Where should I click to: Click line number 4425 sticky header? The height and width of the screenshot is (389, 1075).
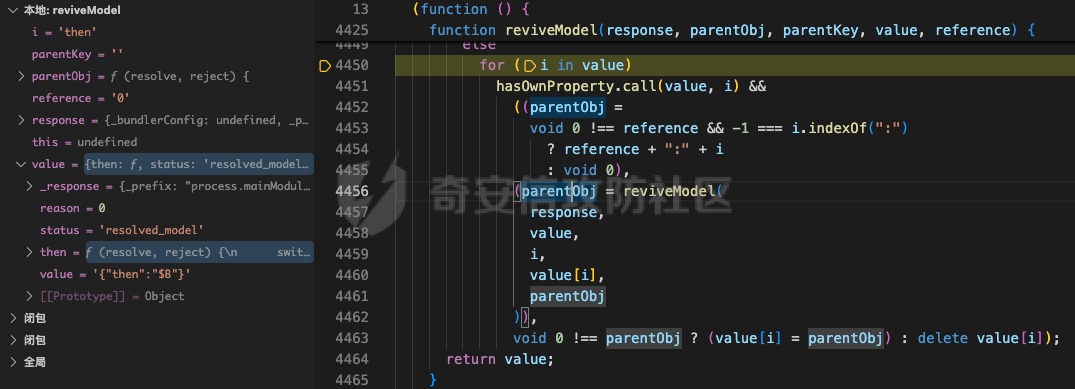click(x=353, y=30)
